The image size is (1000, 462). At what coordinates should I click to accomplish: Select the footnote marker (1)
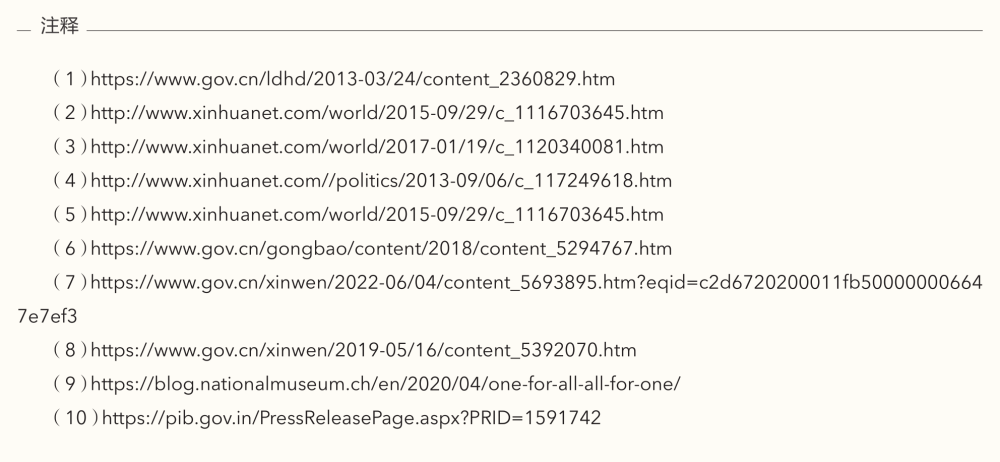point(70,80)
